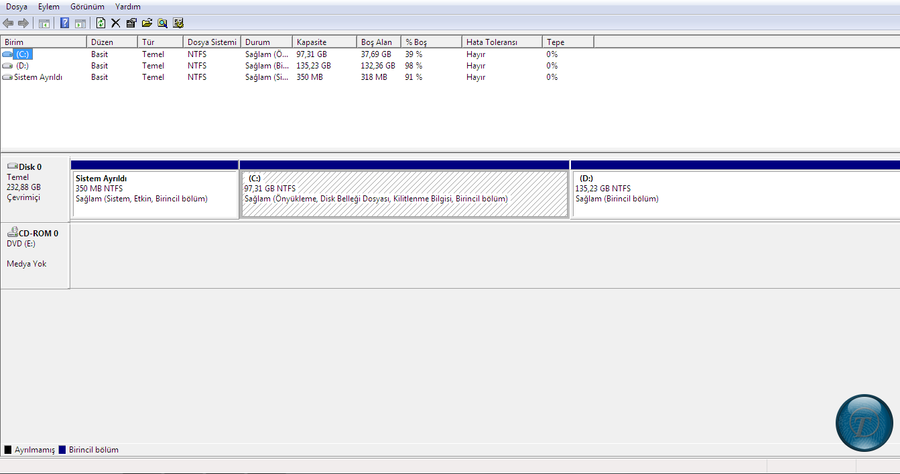Image resolution: width=900 pixels, height=474 pixels.
Task: Refresh the disk list with the green-arrows icon
Action: [x=100, y=23]
